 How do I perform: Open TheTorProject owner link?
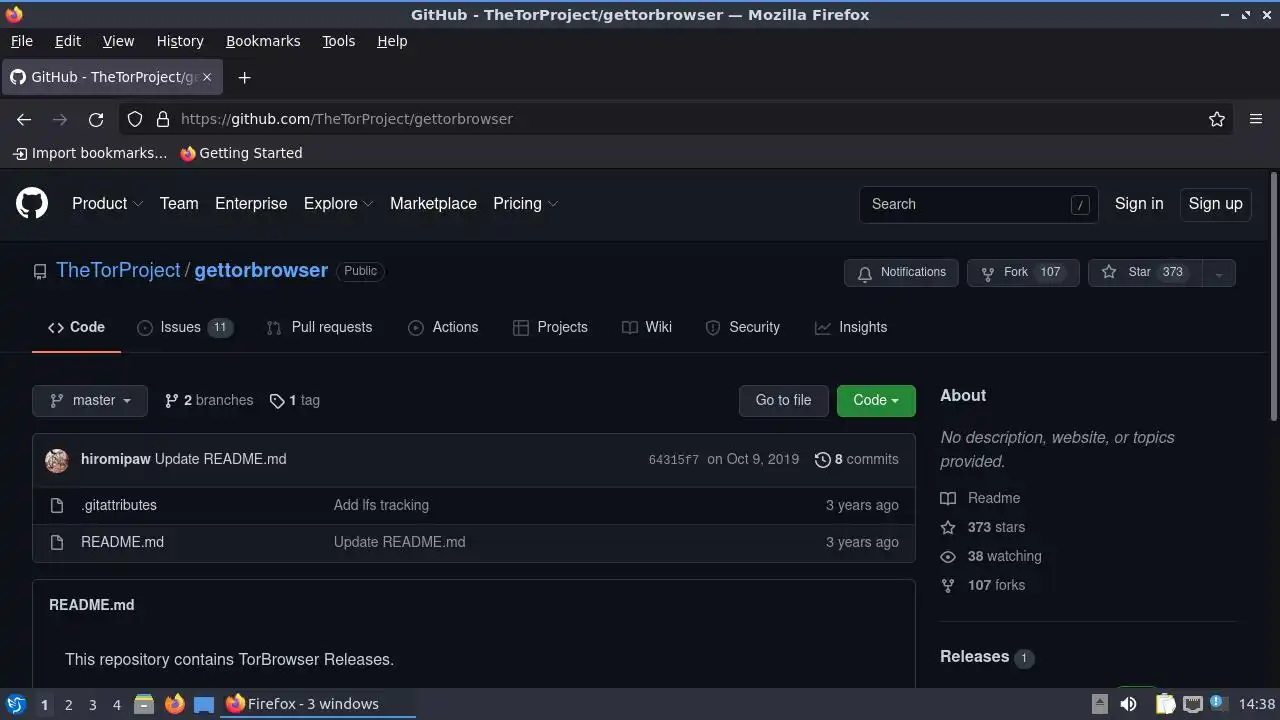(x=118, y=270)
